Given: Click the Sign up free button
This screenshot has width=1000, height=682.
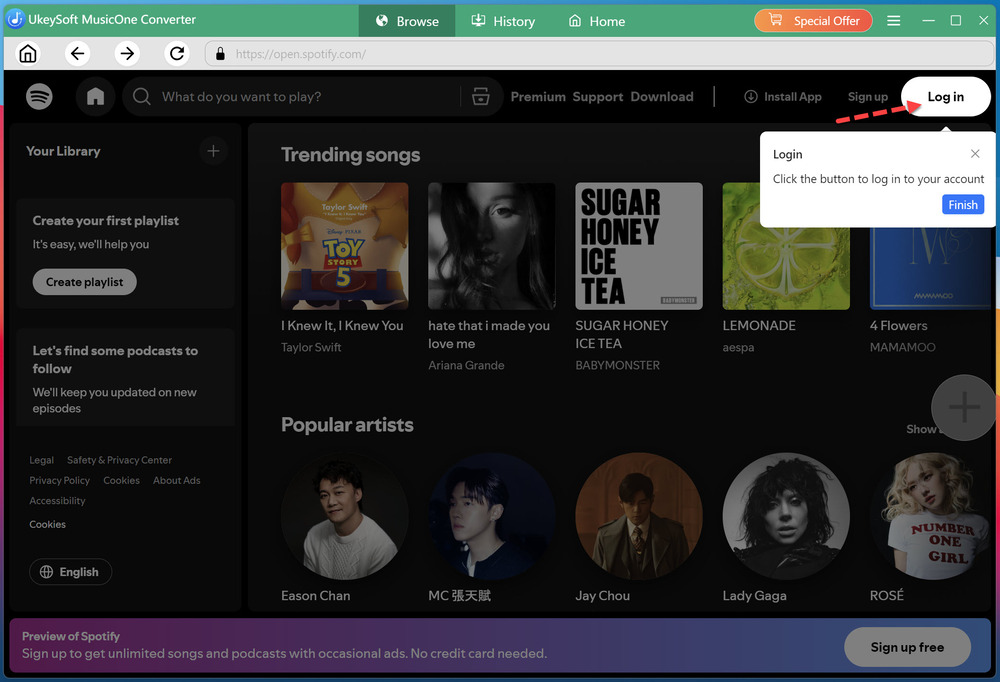Looking at the screenshot, I should click(907, 647).
